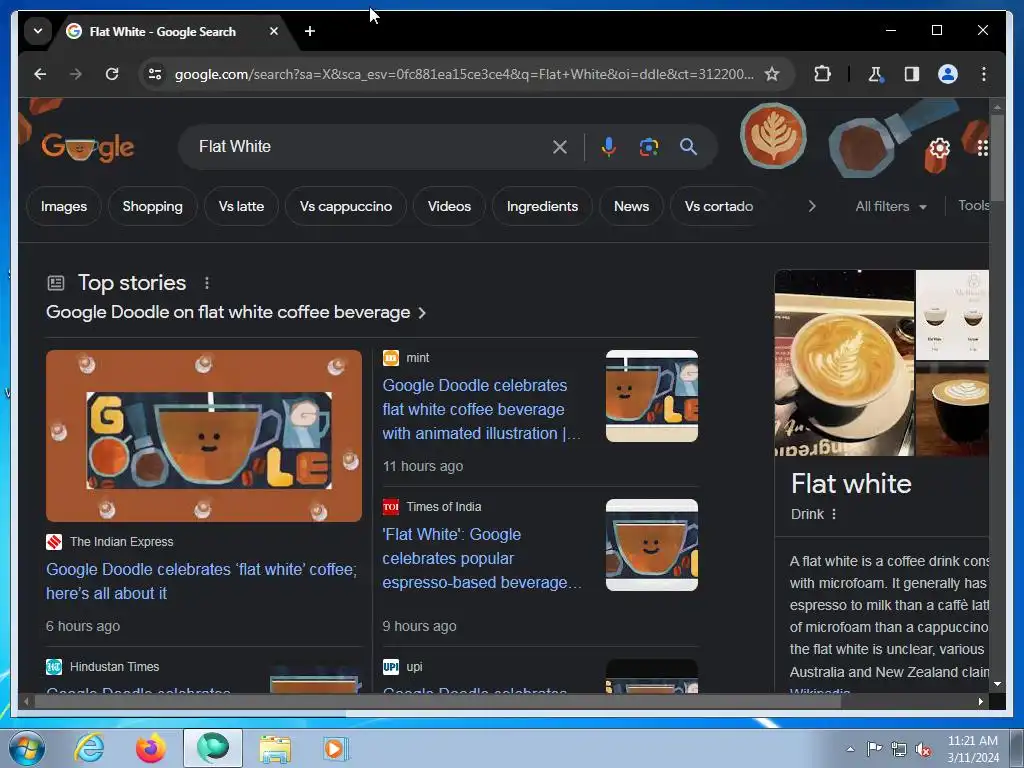Click the forward navigation arrow
This screenshot has height=768, width=1024.
tap(76, 74)
